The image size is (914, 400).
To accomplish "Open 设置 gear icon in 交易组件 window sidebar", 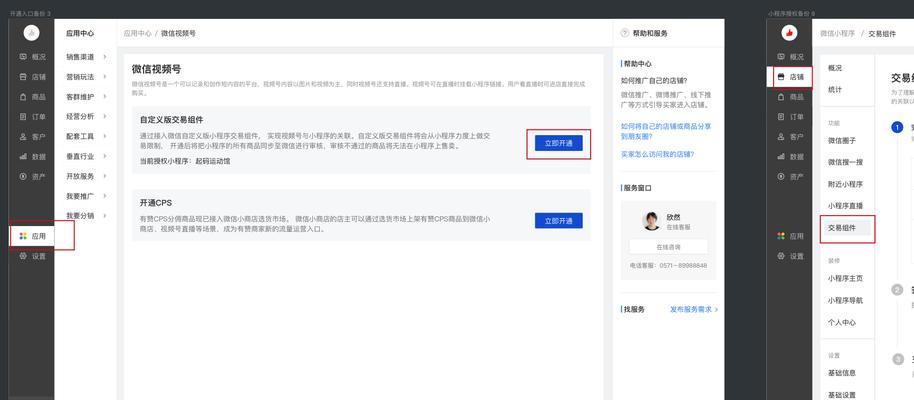I will click(x=782, y=256).
